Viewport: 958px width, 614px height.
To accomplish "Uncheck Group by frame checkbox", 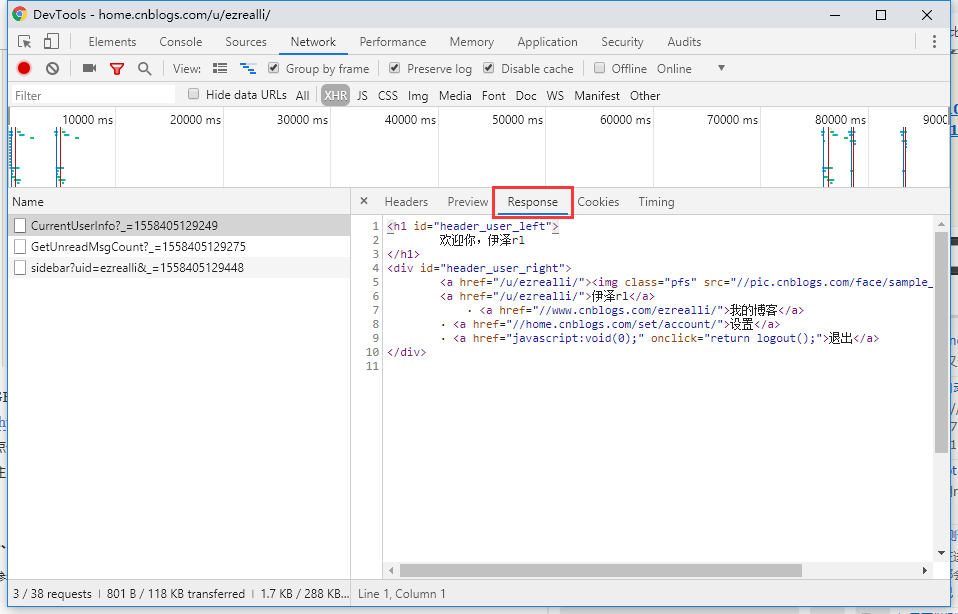I will pyautogui.click(x=274, y=69).
